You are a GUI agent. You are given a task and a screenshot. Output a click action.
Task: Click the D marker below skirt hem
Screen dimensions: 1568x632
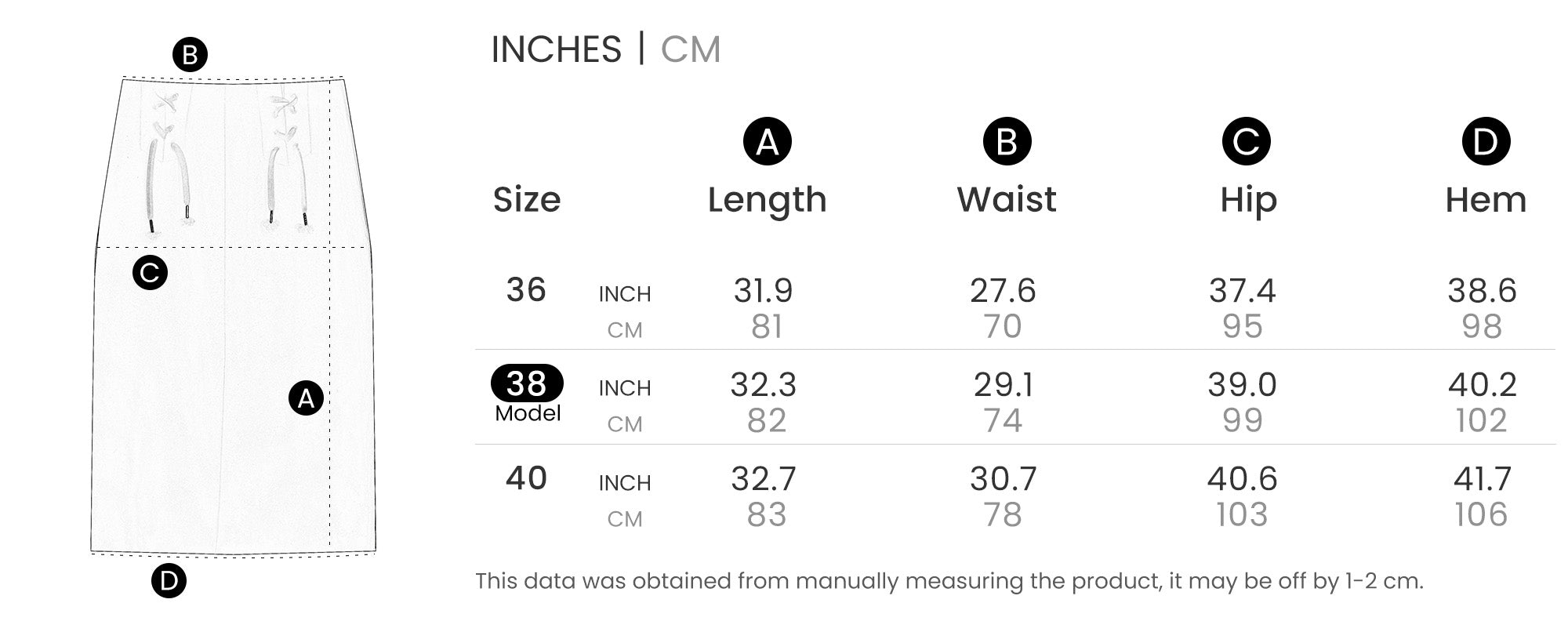tap(169, 581)
